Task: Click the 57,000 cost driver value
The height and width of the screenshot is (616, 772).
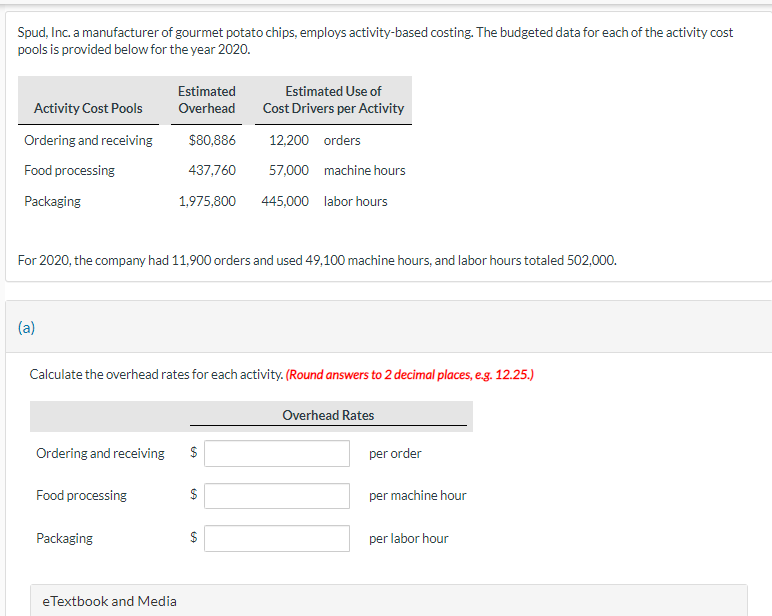Action: (289, 170)
